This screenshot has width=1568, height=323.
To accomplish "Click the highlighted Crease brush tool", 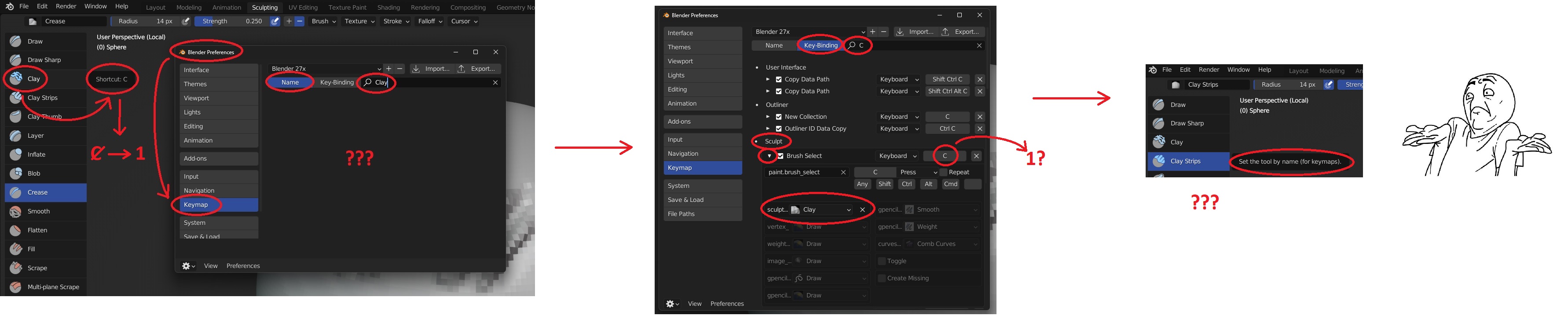I will (46, 192).
